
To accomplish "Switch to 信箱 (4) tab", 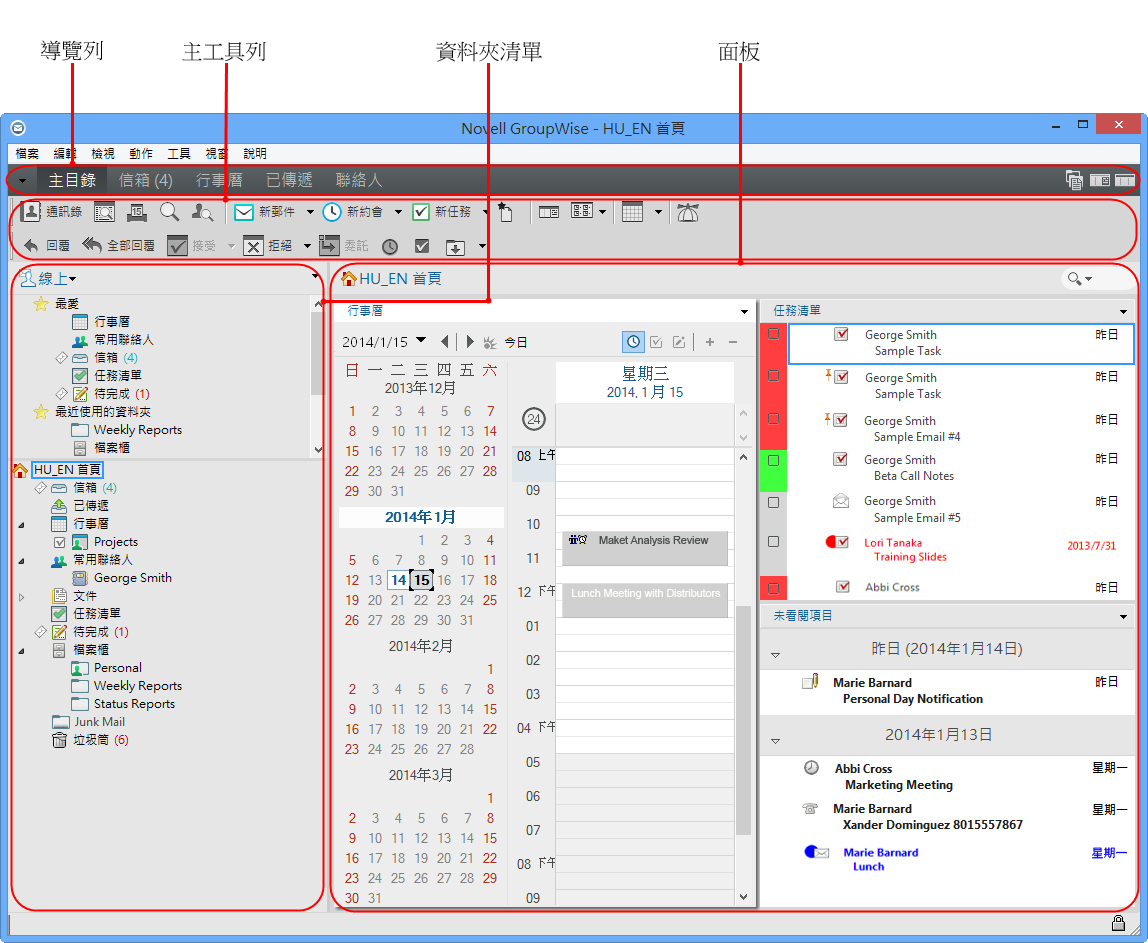I will tap(146, 180).
